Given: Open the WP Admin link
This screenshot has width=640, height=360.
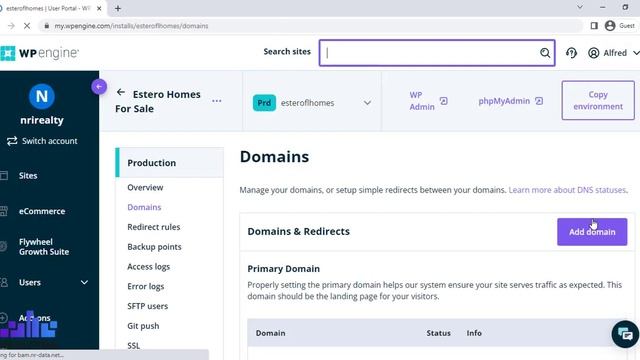Looking at the screenshot, I should (422, 101).
